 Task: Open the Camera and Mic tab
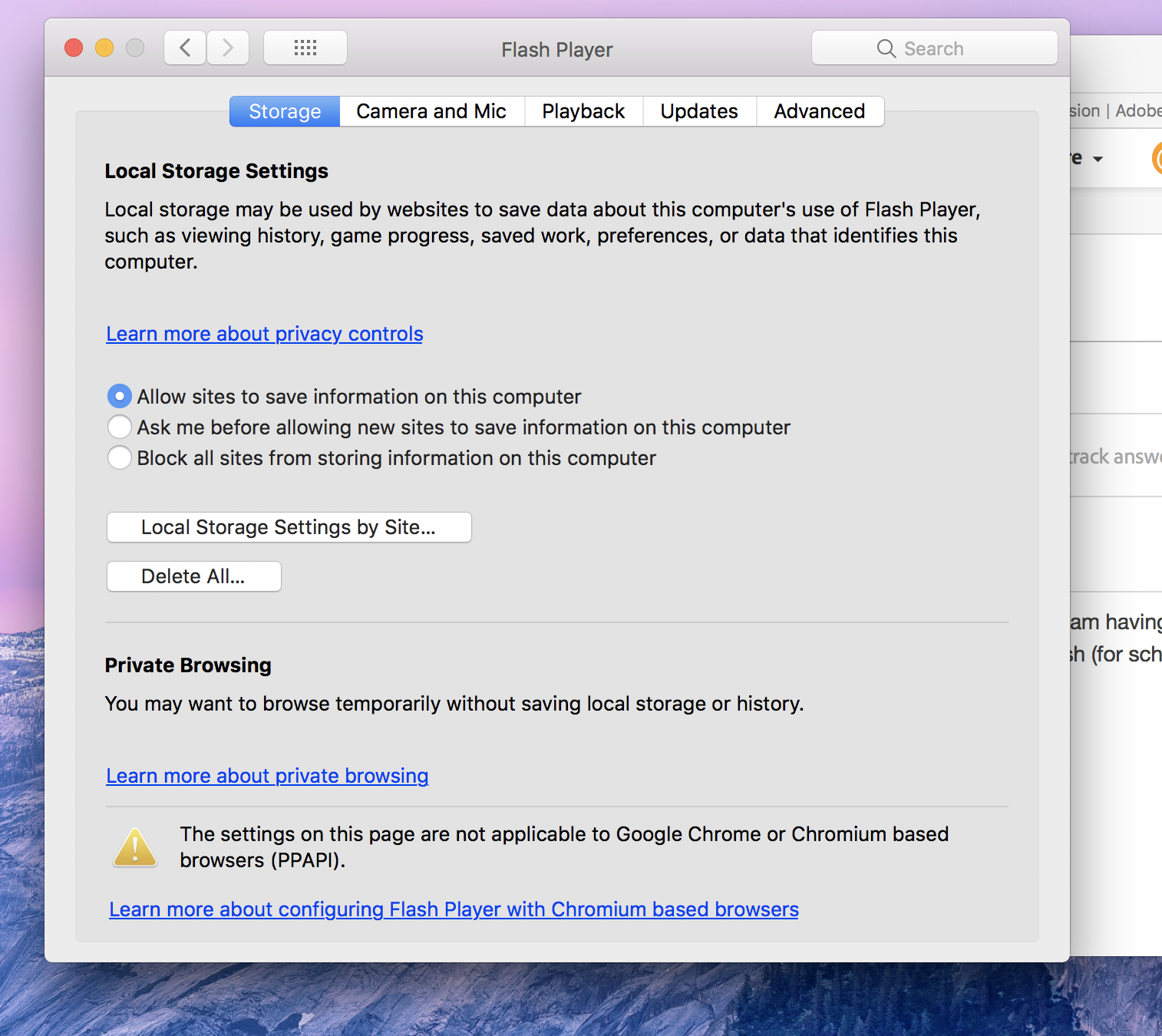431,111
